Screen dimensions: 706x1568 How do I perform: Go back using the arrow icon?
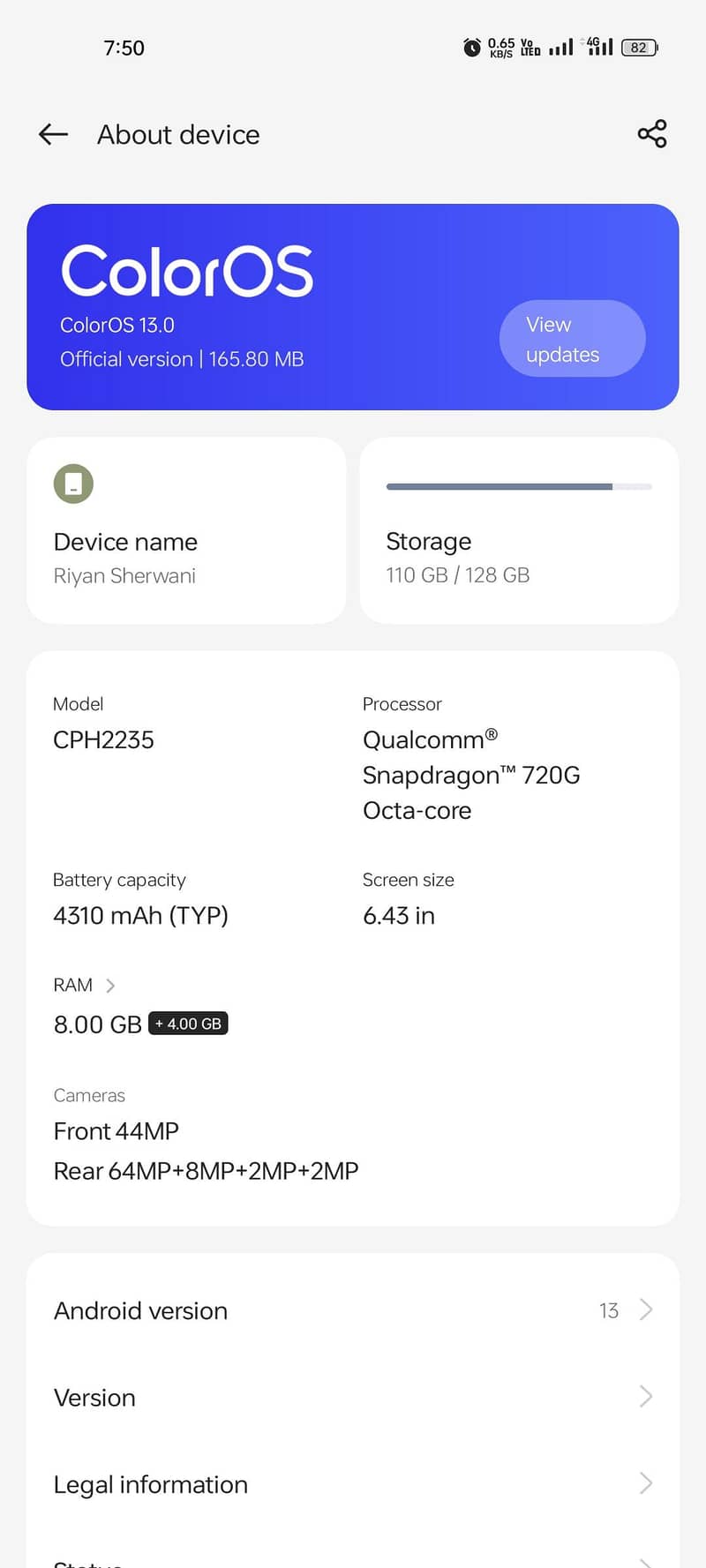point(53,134)
